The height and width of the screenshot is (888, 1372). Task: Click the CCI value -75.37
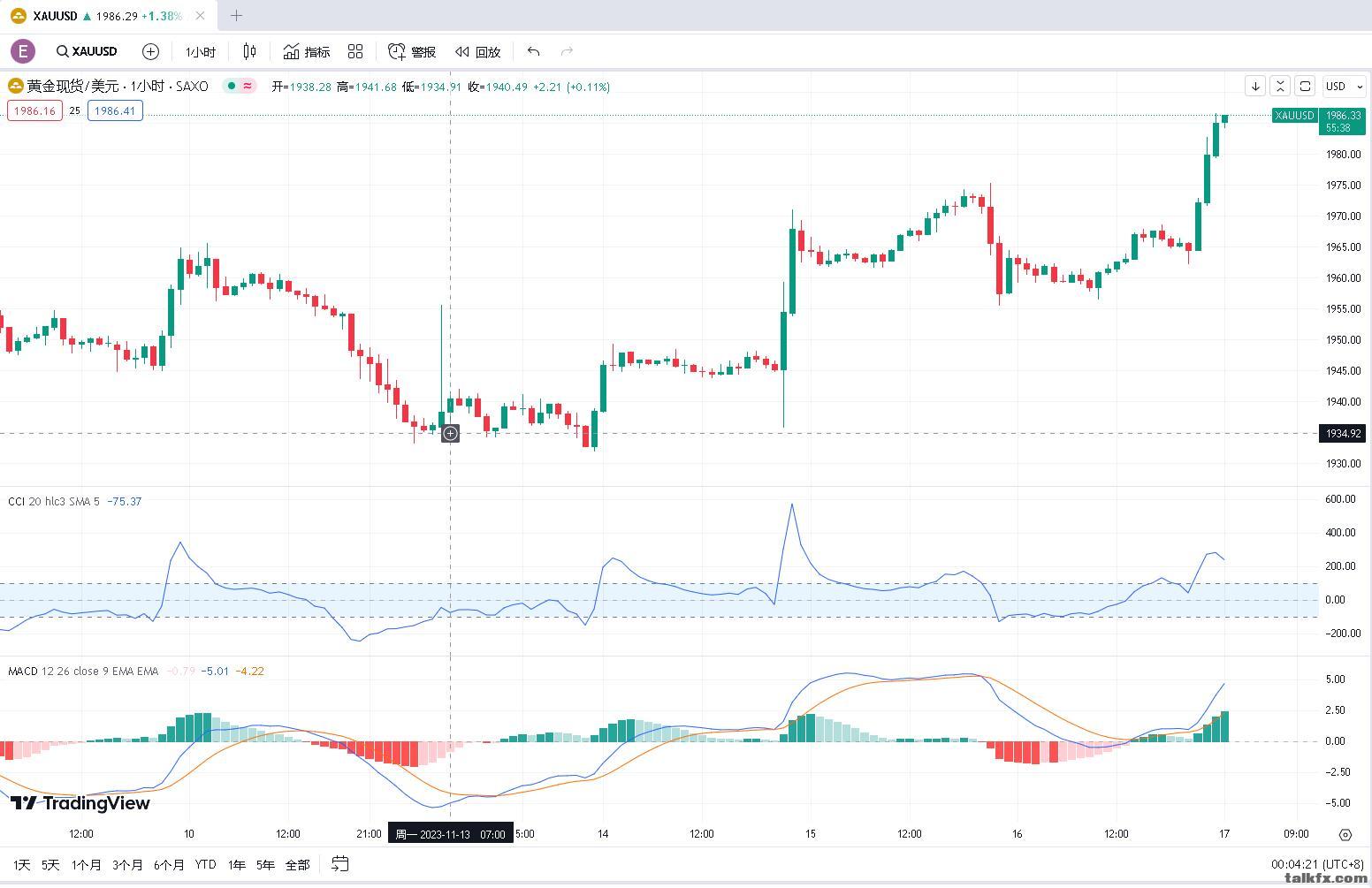[125, 501]
